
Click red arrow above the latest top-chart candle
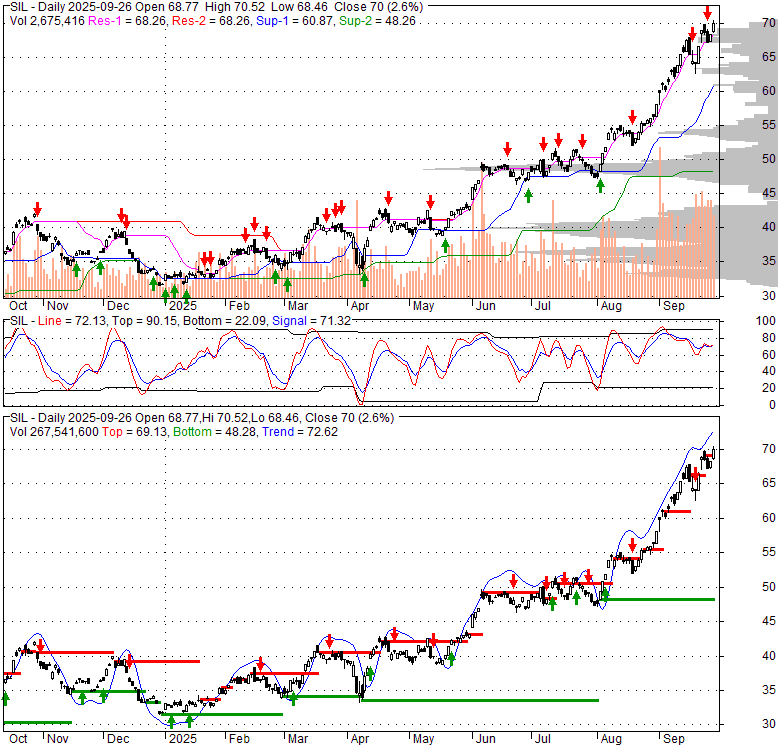coord(707,13)
